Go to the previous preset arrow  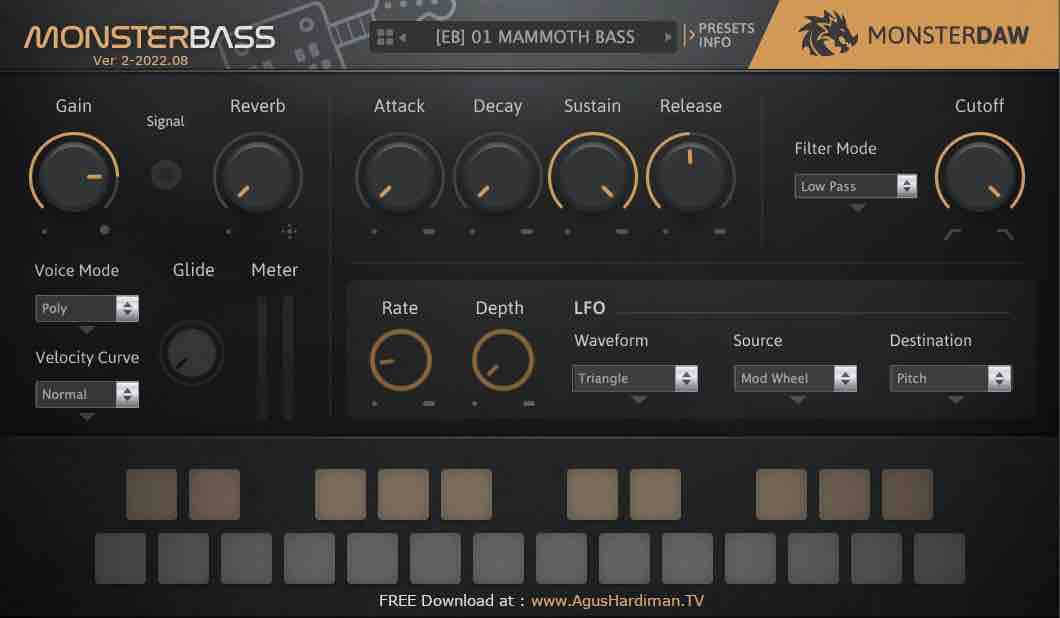pos(403,38)
